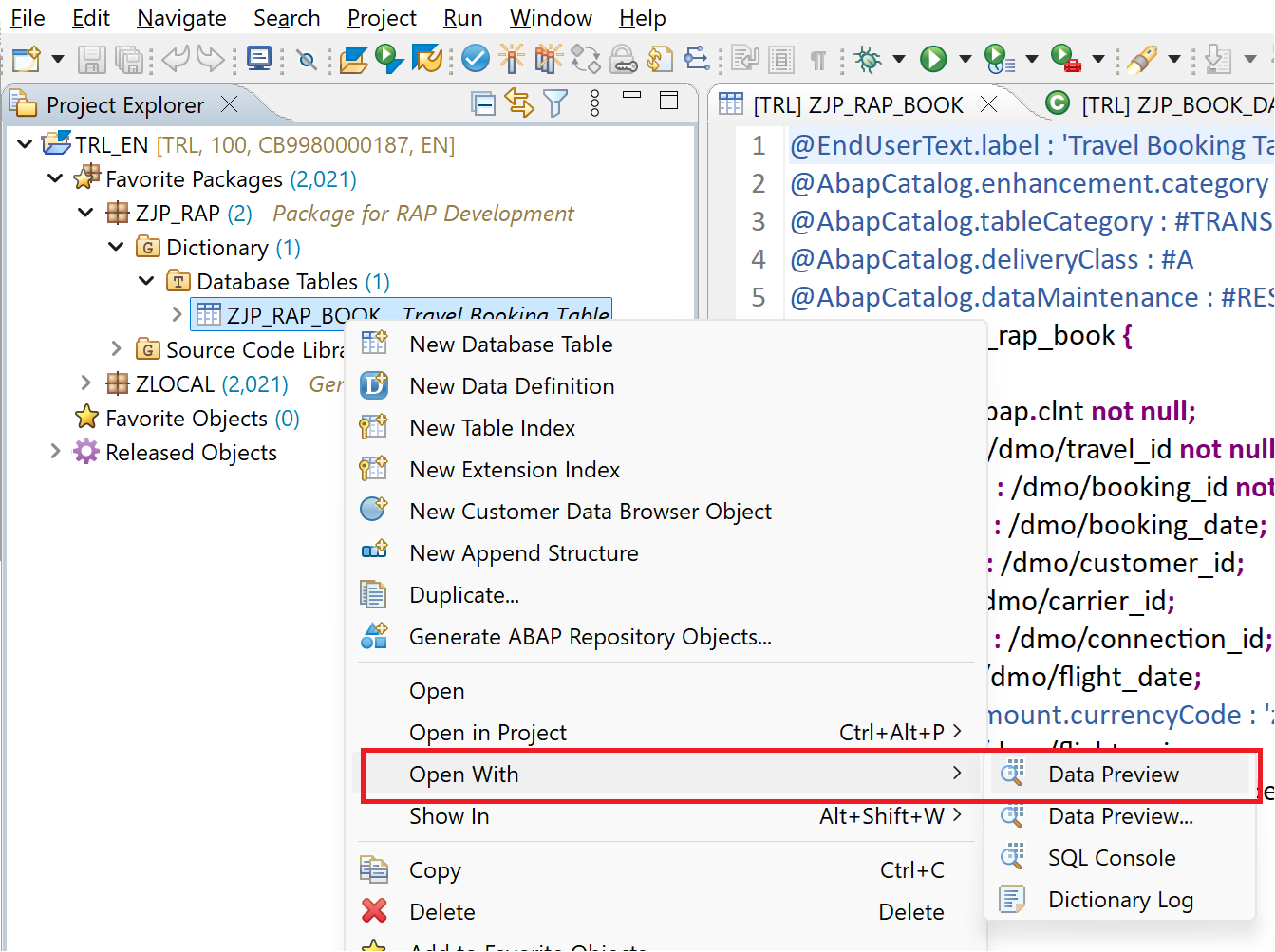Click the Profile run icon with clock
Image resolution: width=1275 pixels, height=952 pixels.
tap(998, 59)
